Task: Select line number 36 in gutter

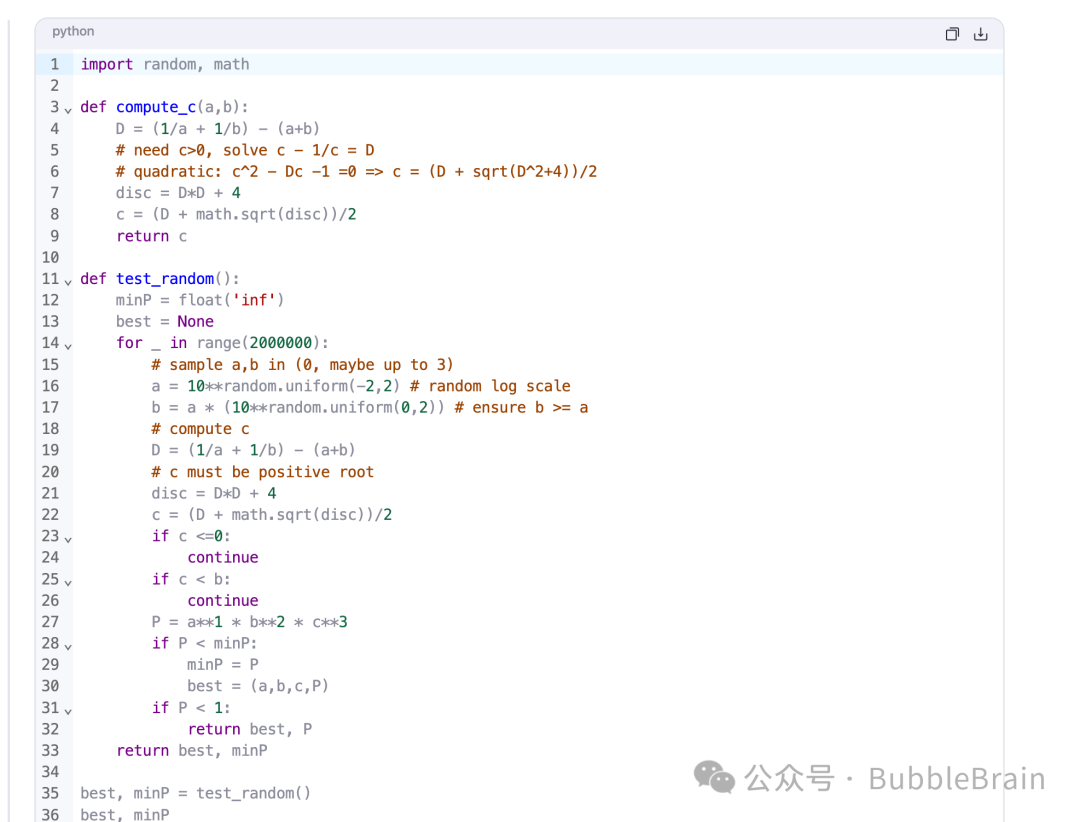Action: (50, 815)
